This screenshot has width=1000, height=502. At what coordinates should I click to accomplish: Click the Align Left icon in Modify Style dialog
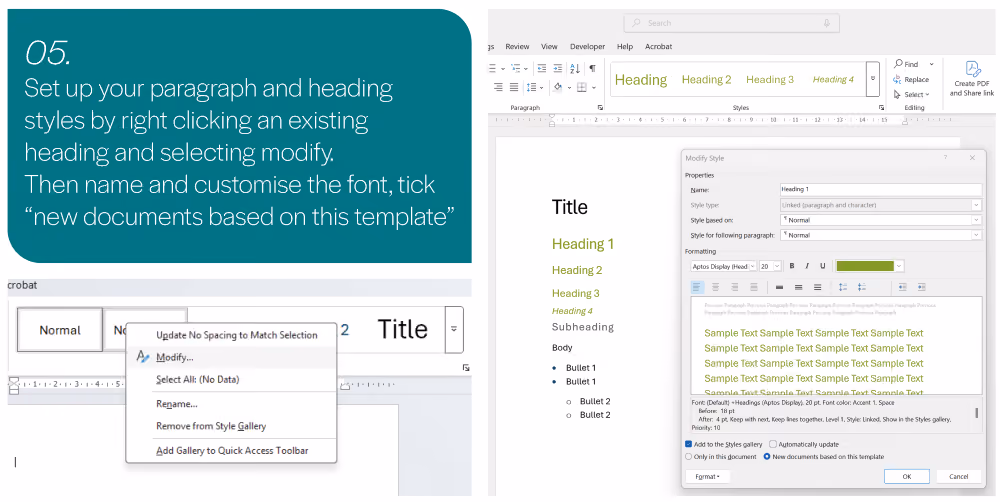point(696,288)
